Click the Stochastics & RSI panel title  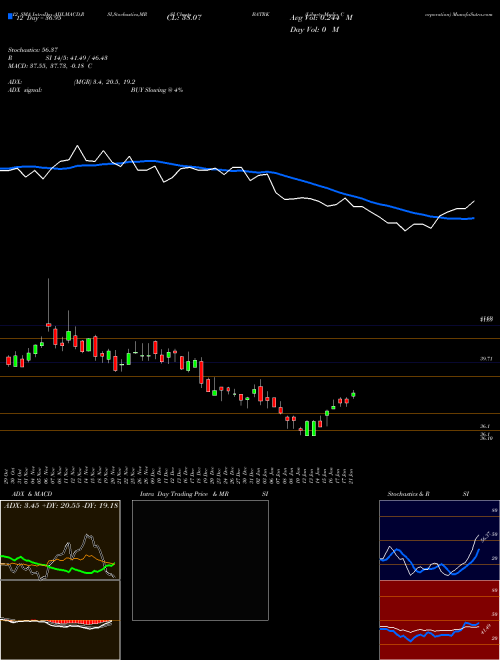[428, 494]
